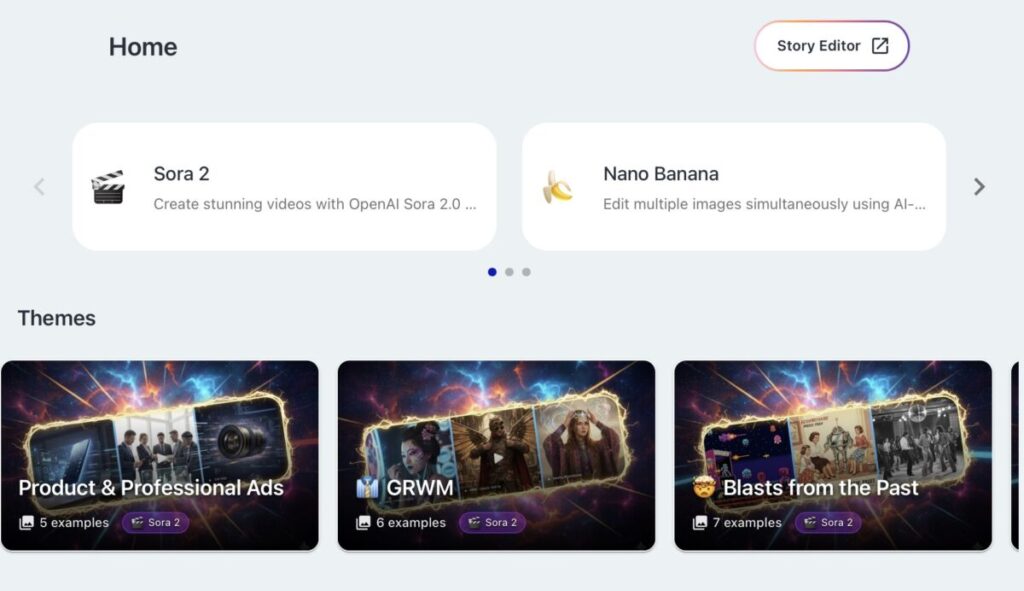
Task: Click the gallery icon beside 7 examples
Action: point(700,523)
